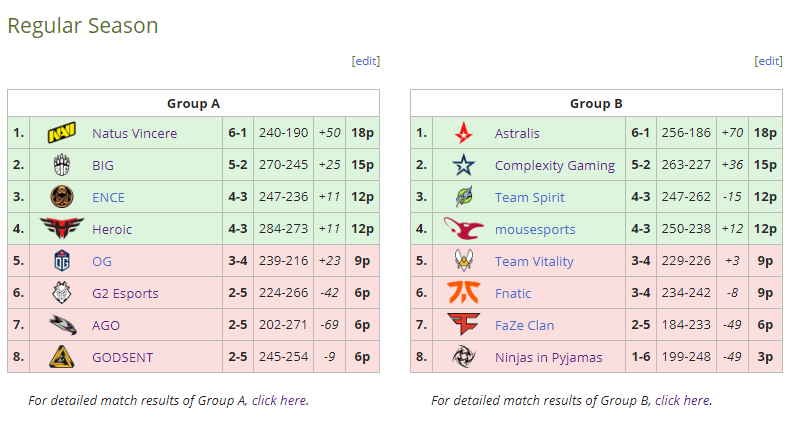The height and width of the screenshot is (439, 805).
Task: Open the G2 Esports team link
Action: tap(125, 293)
